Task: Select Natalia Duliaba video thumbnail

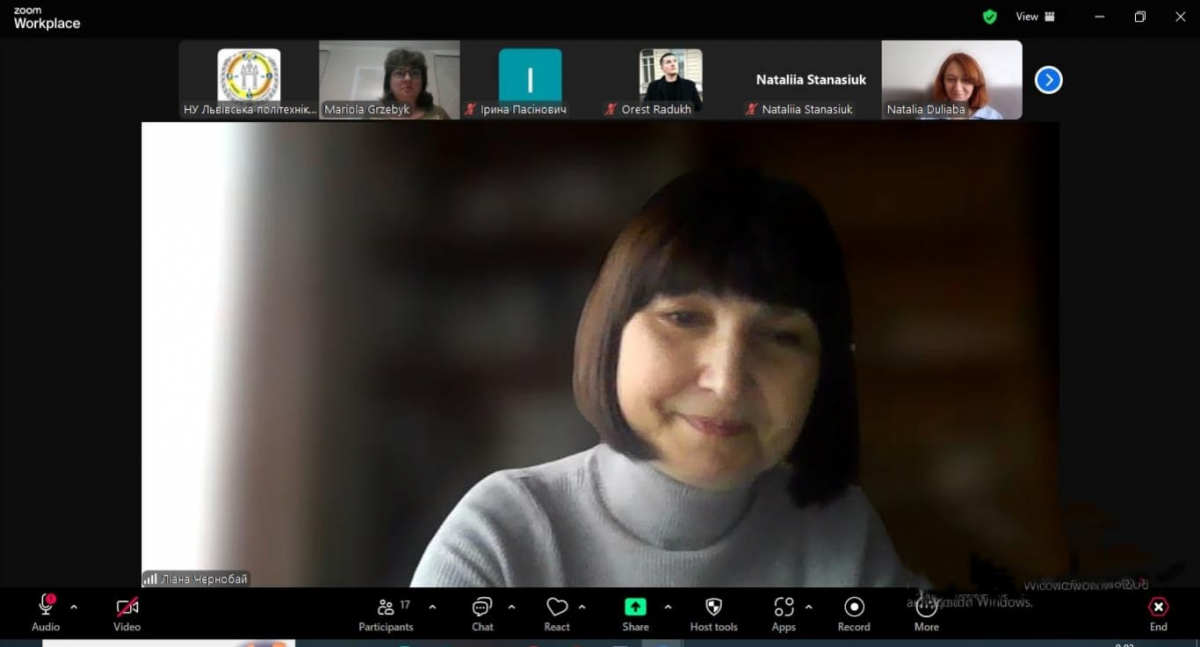Action: [x=951, y=80]
